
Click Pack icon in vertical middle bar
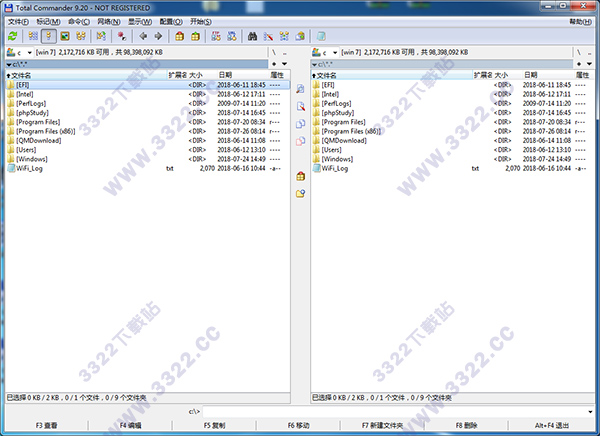coord(300,176)
